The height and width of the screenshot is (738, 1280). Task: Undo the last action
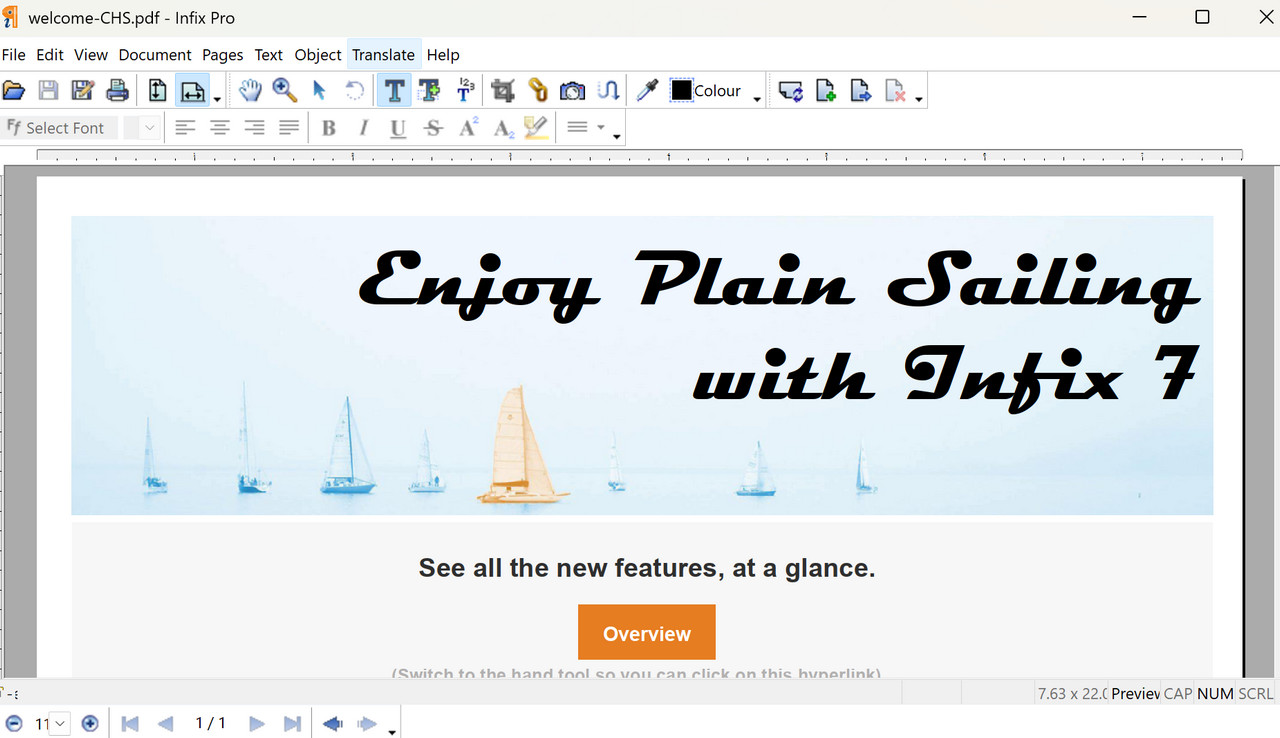pyautogui.click(x=354, y=90)
